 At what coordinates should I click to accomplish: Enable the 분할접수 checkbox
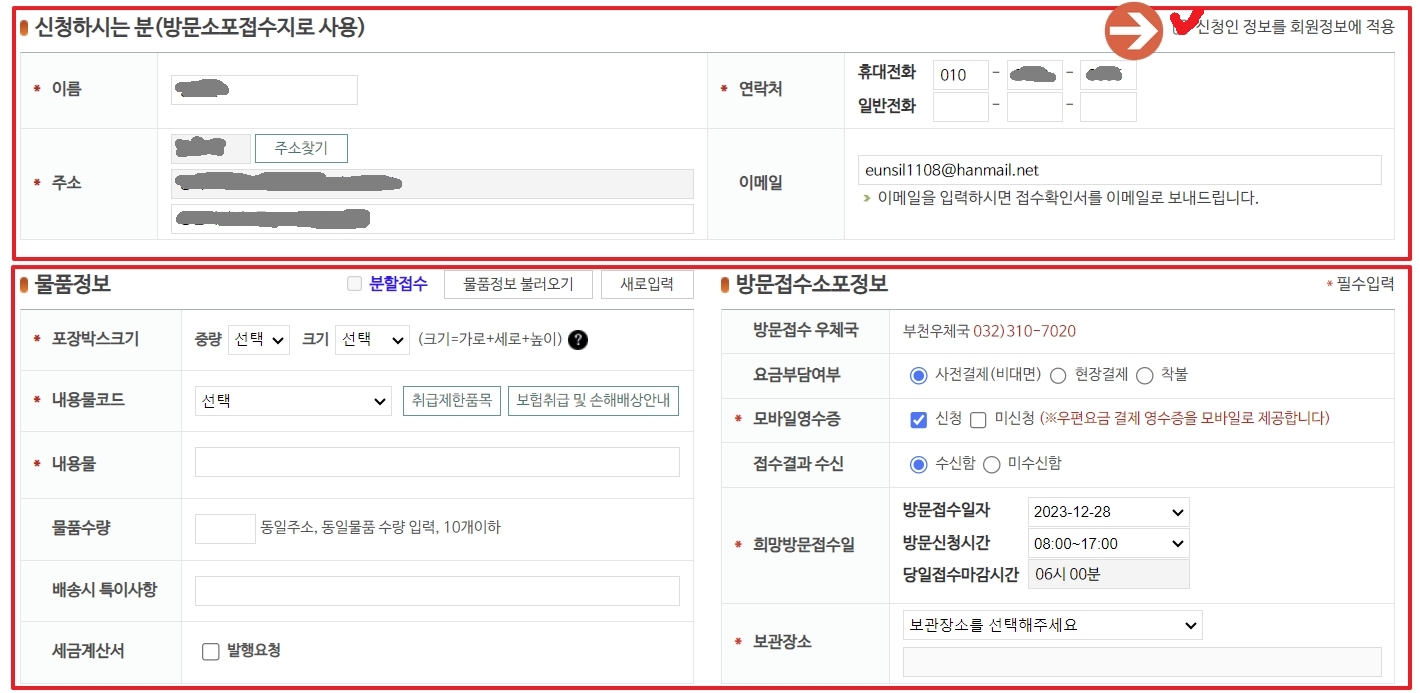click(355, 284)
